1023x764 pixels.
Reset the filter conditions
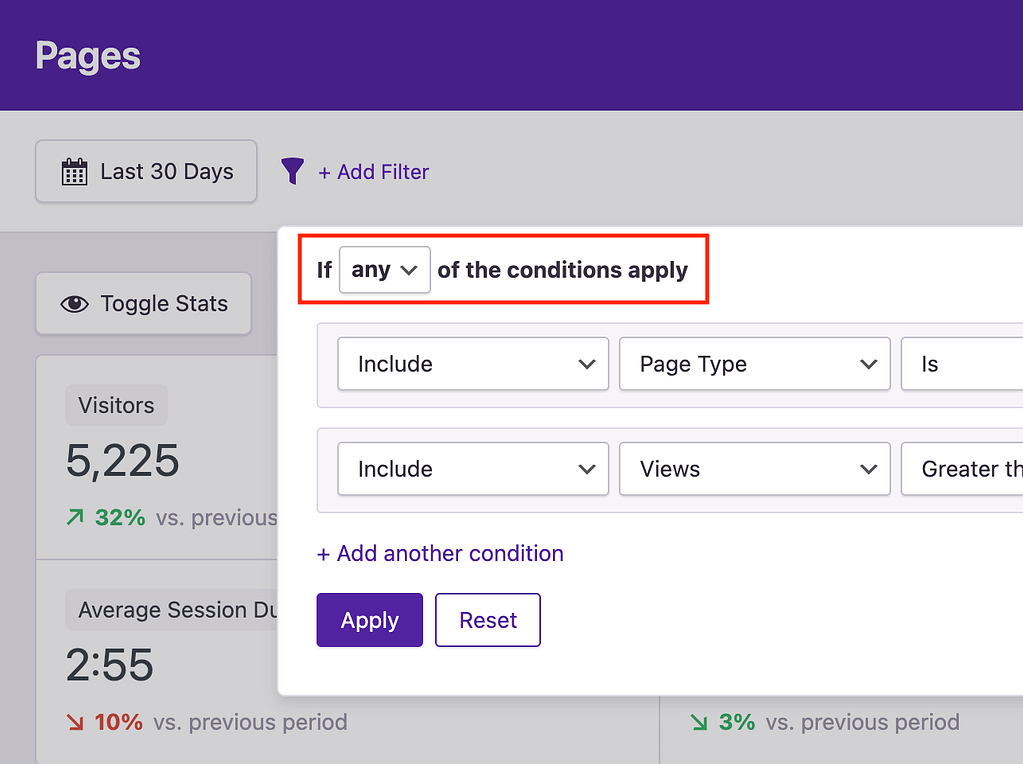[487, 620]
